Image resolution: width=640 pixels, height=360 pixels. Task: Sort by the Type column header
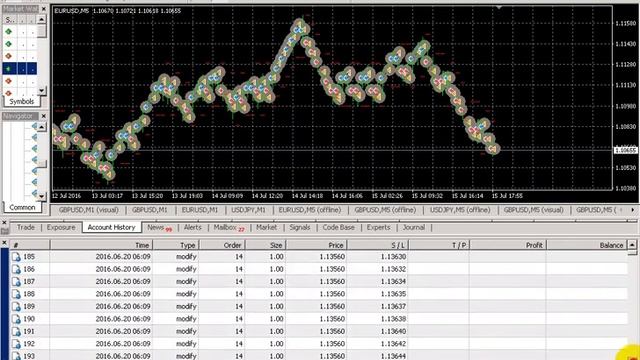[176, 245]
